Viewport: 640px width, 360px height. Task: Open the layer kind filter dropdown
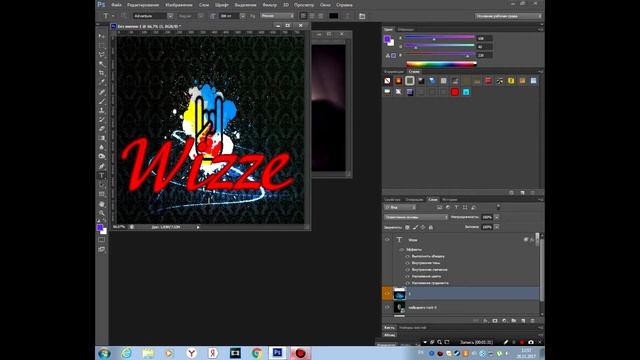[x=400, y=207]
